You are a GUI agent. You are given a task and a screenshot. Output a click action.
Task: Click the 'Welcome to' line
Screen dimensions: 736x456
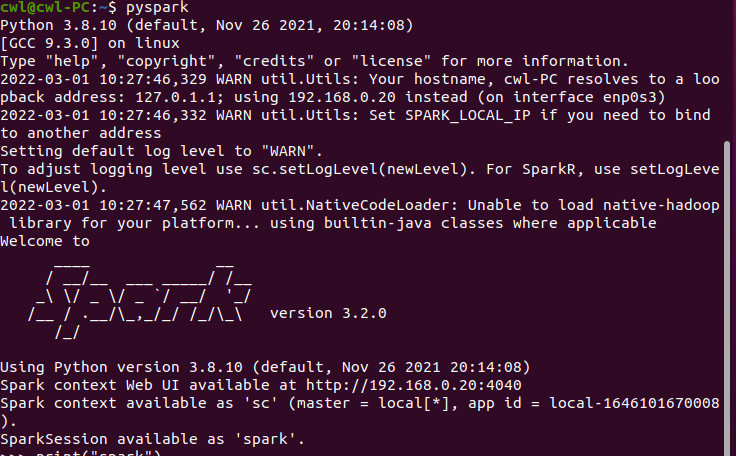pyautogui.click(x=45, y=241)
